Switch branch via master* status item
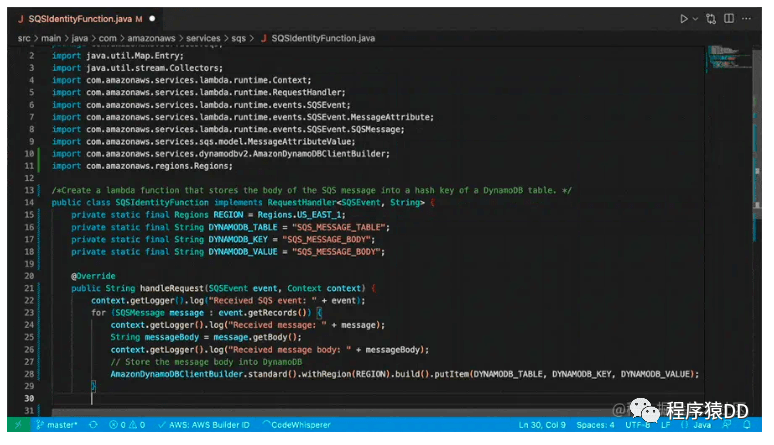The width and height of the screenshot is (774, 445). (x=57, y=425)
